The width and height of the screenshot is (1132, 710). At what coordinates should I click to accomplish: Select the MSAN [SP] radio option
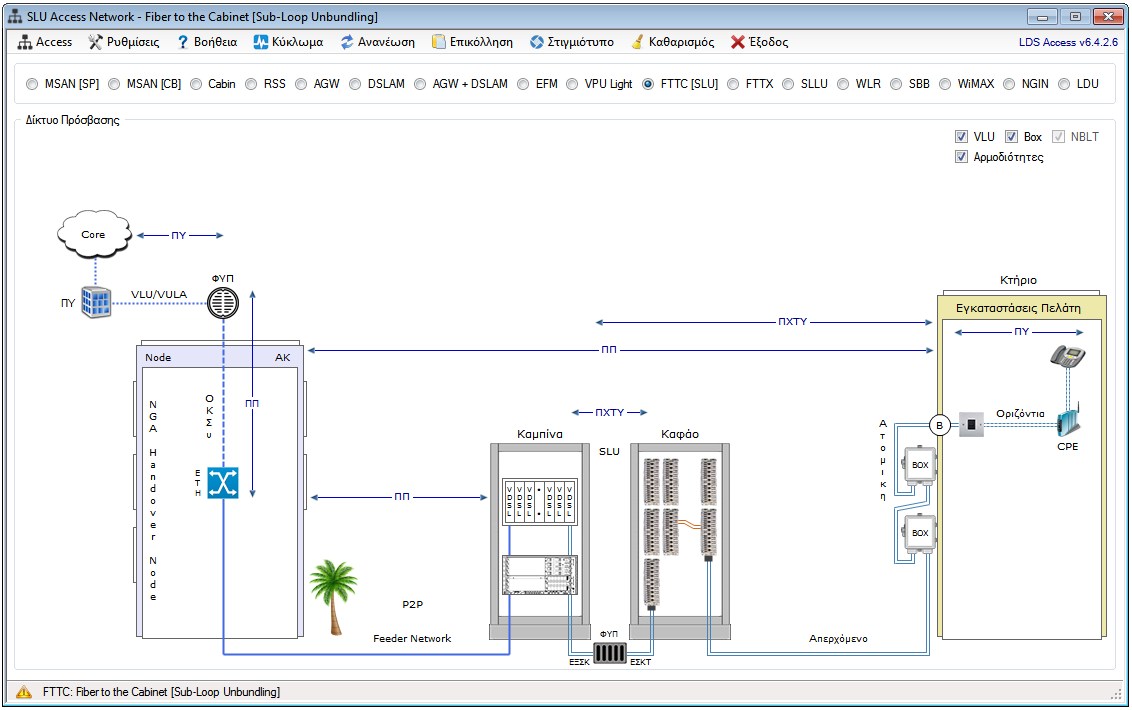click(33, 84)
